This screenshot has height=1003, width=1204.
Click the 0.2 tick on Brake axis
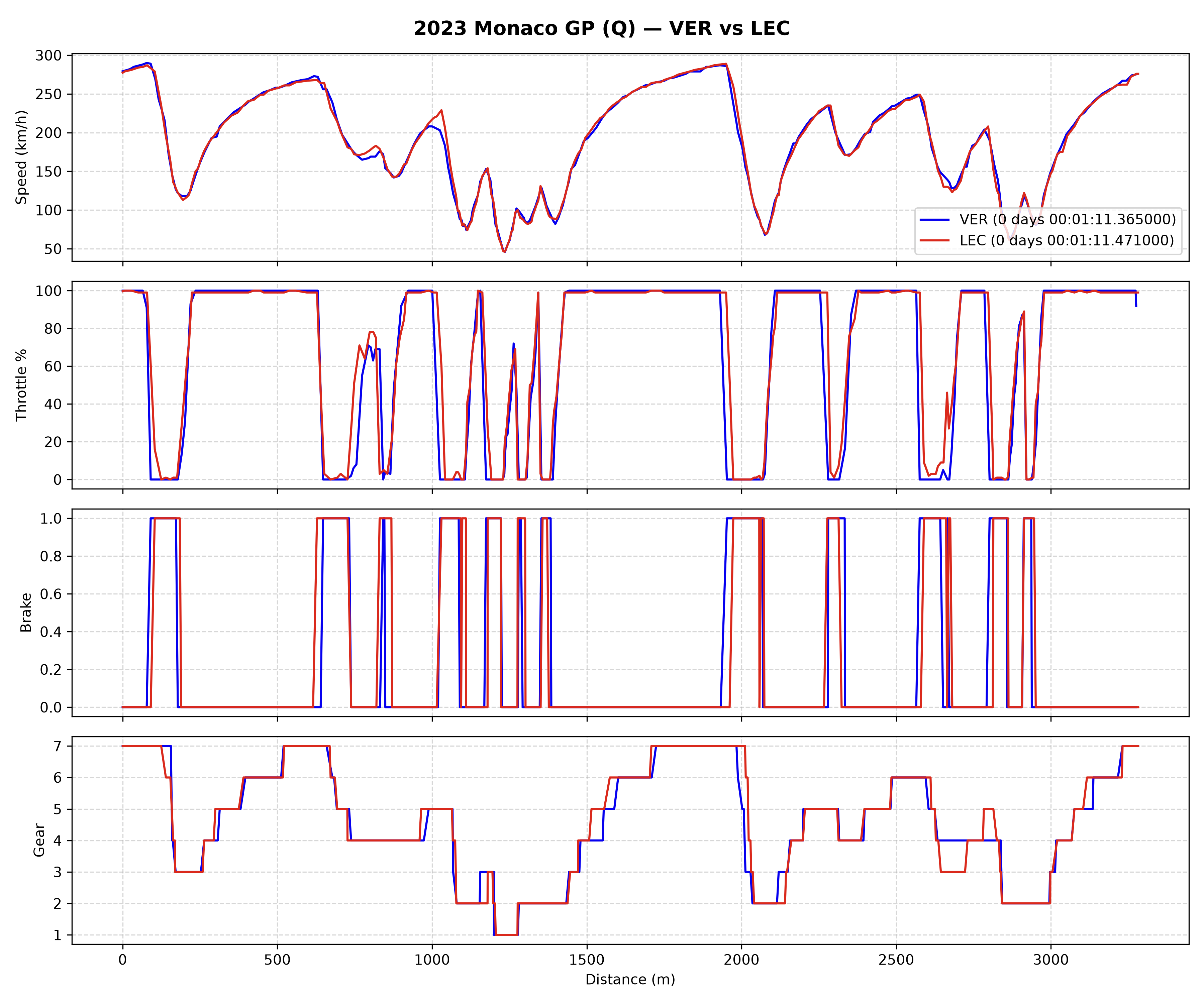tap(51, 670)
